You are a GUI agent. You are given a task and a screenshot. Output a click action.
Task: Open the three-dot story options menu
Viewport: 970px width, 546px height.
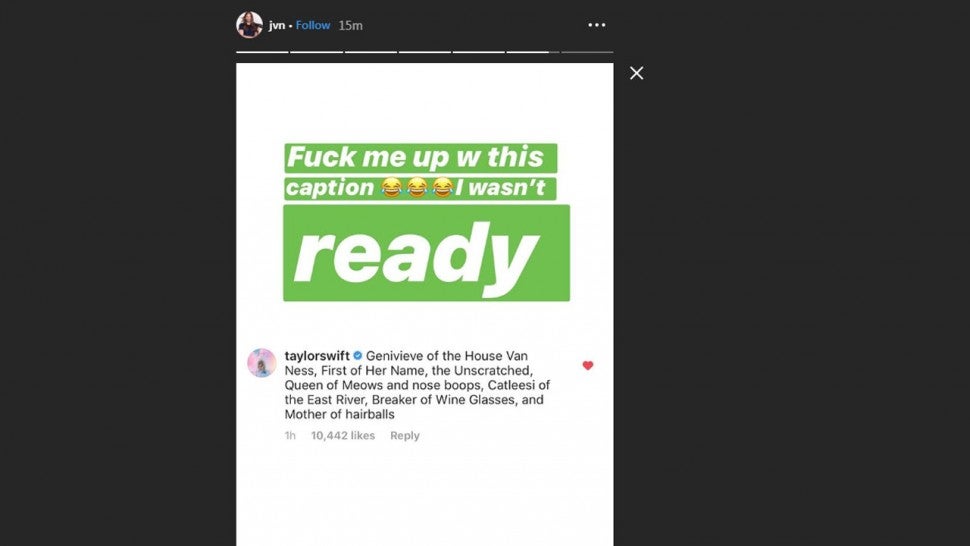[596, 25]
